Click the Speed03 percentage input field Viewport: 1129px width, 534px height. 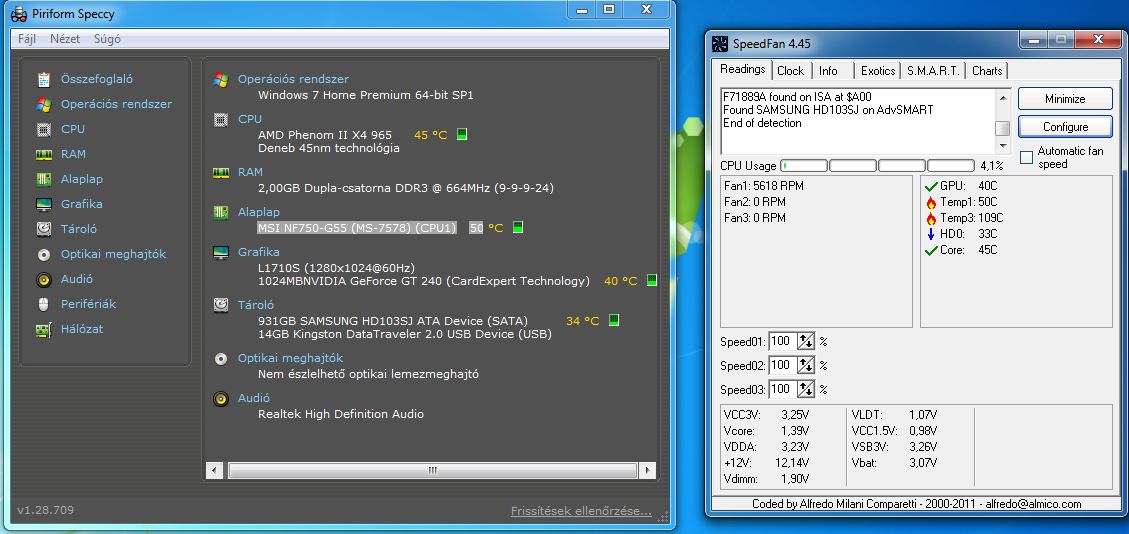point(783,389)
